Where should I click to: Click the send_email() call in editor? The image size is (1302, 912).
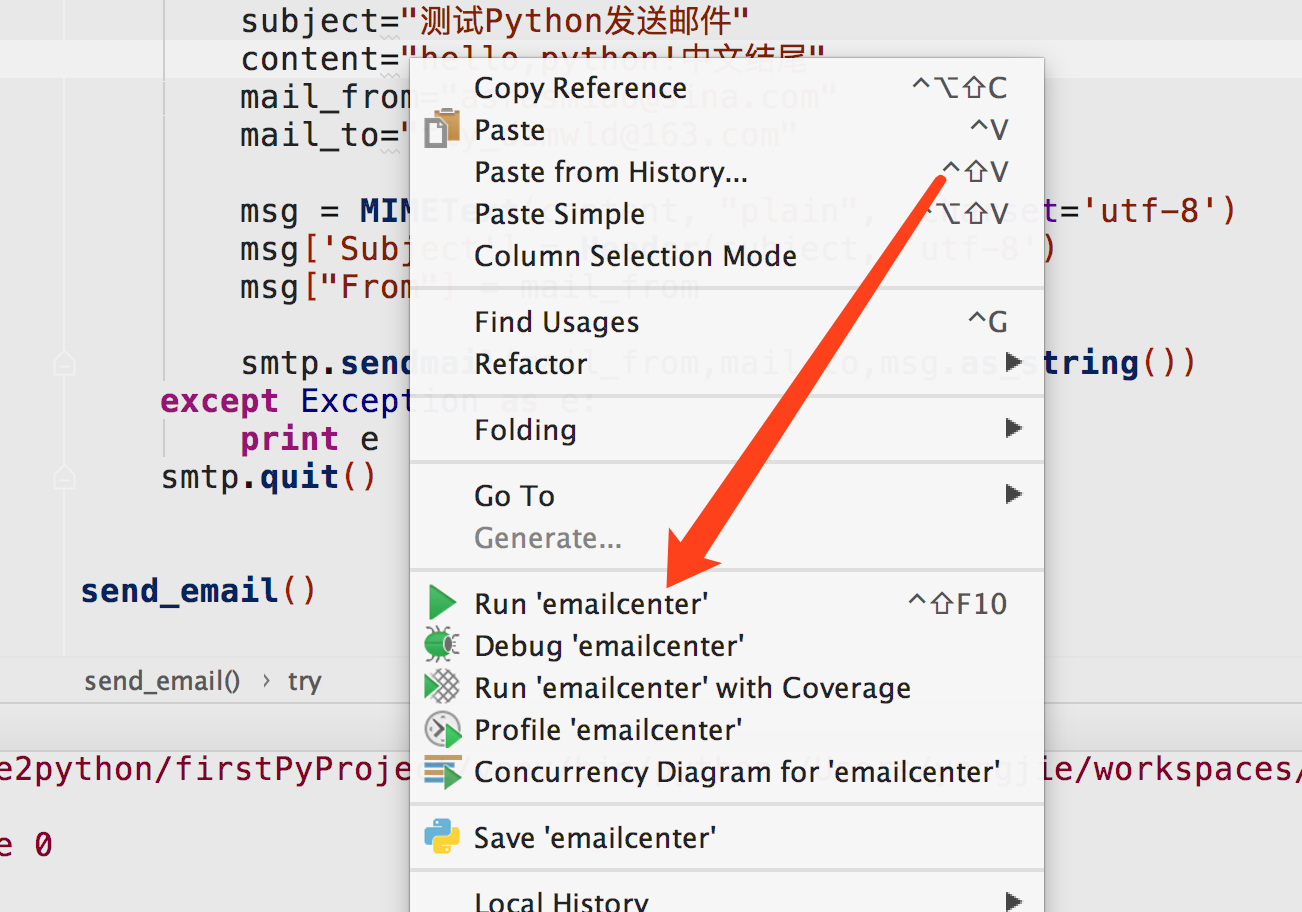click(198, 590)
